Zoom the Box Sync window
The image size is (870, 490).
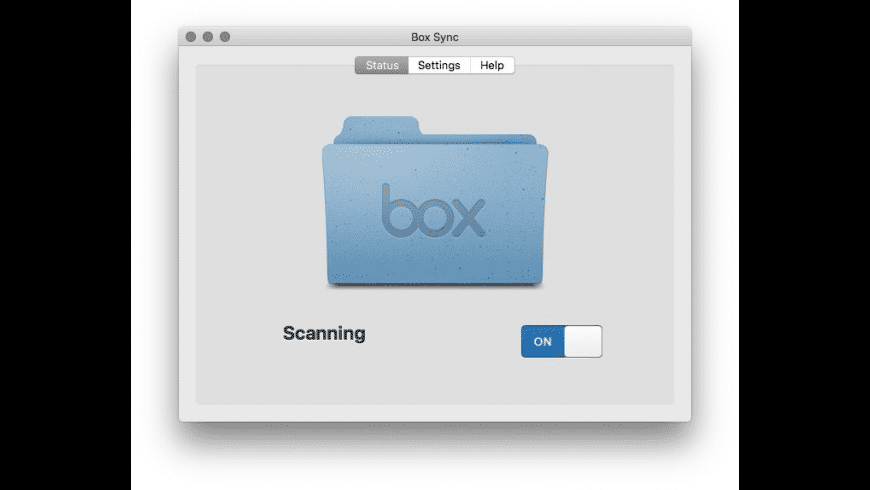225,37
